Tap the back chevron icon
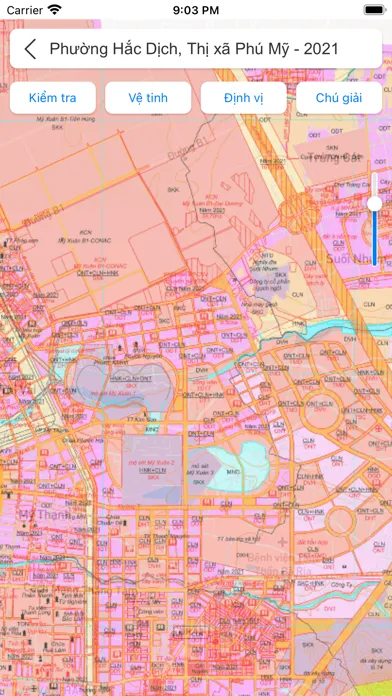Viewport: 392px width, 696px height. coord(30,49)
